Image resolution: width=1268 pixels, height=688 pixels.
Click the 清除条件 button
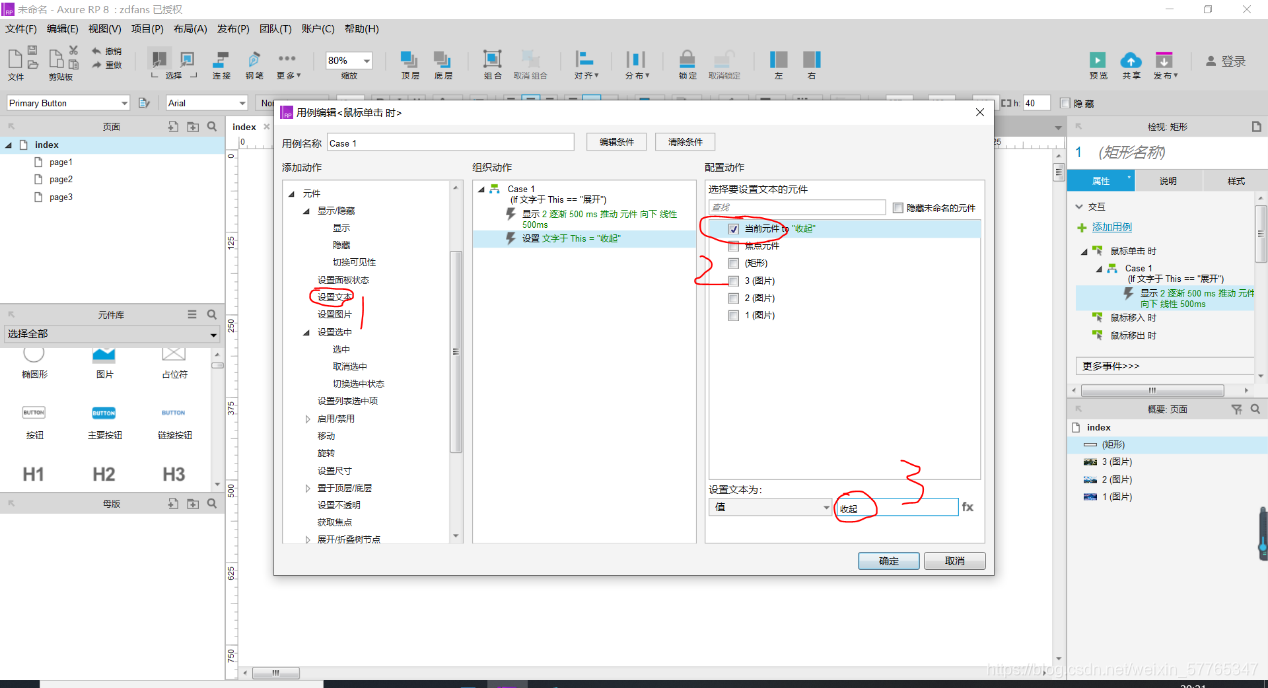[685, 142]
